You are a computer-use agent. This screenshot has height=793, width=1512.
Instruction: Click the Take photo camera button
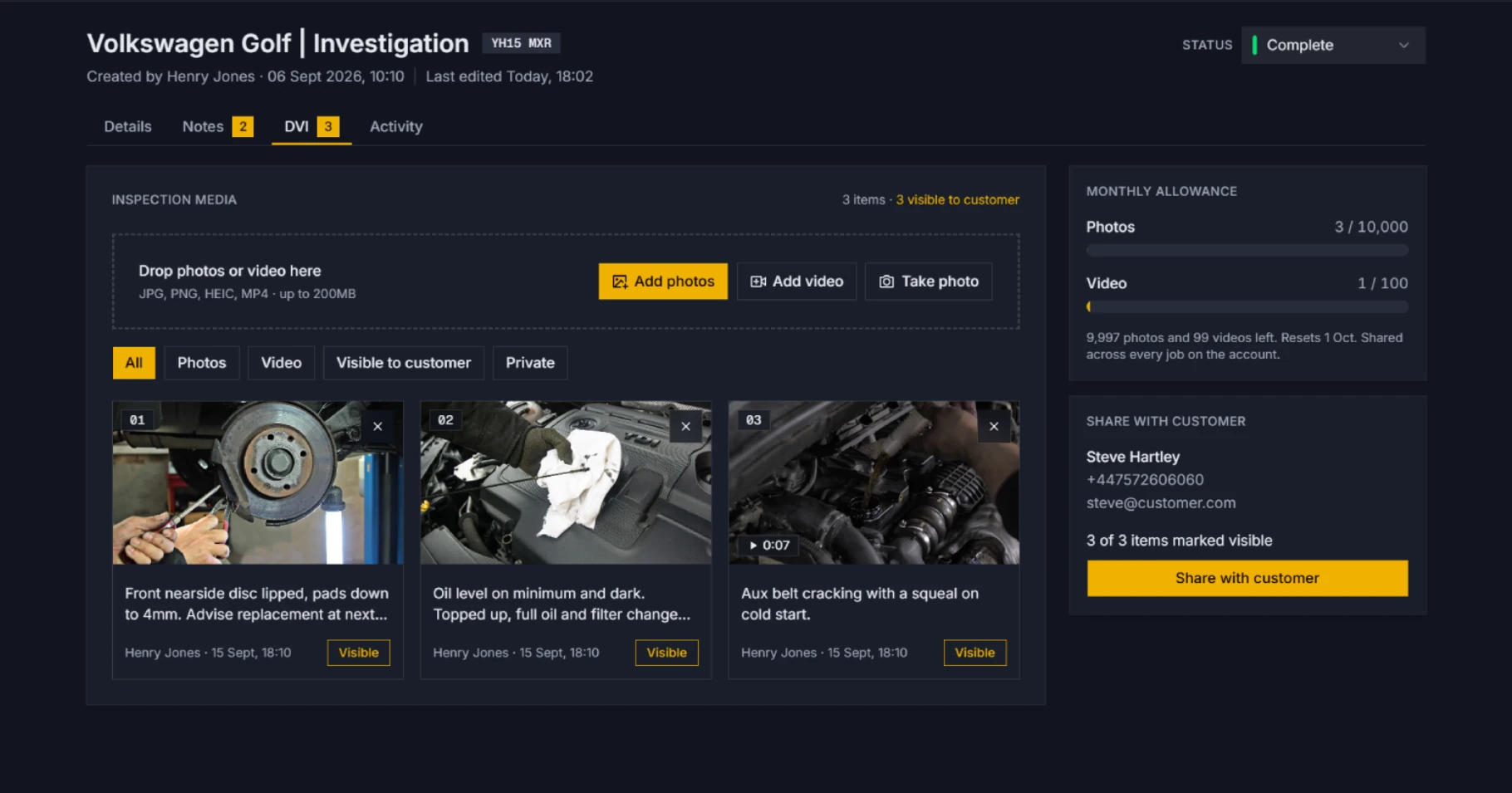(x=929, y=281)
